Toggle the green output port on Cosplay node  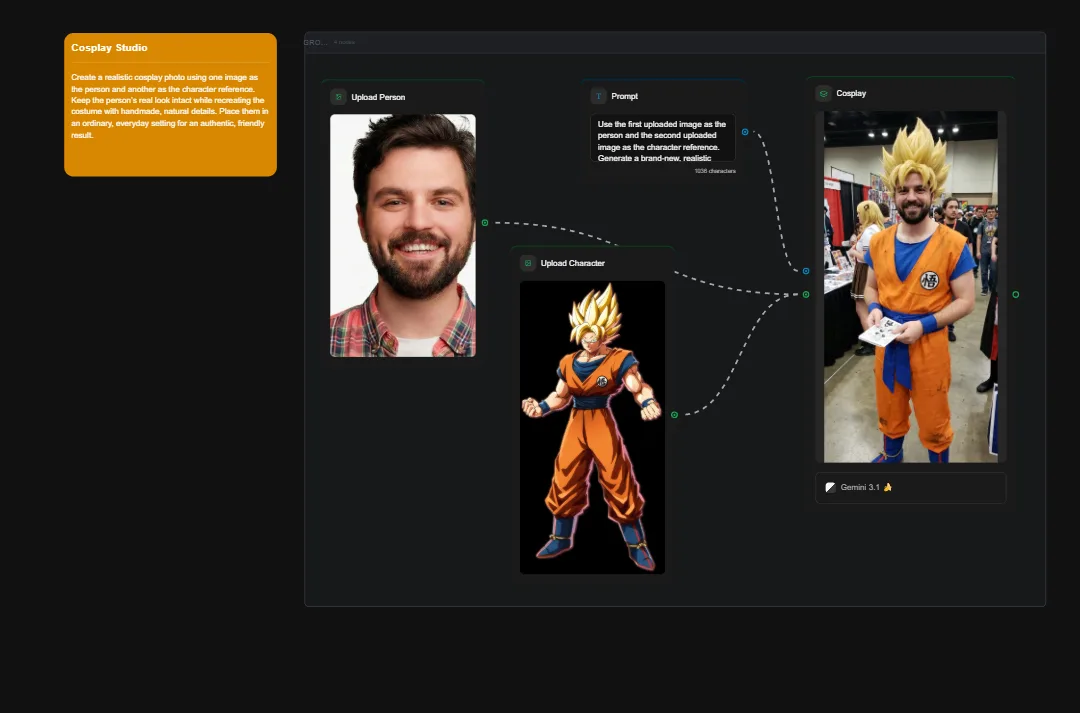click(x=1016, y=294)
